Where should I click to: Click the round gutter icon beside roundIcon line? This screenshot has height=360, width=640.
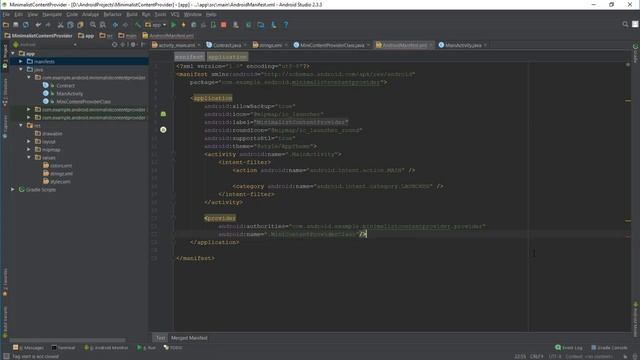(163, 130)
